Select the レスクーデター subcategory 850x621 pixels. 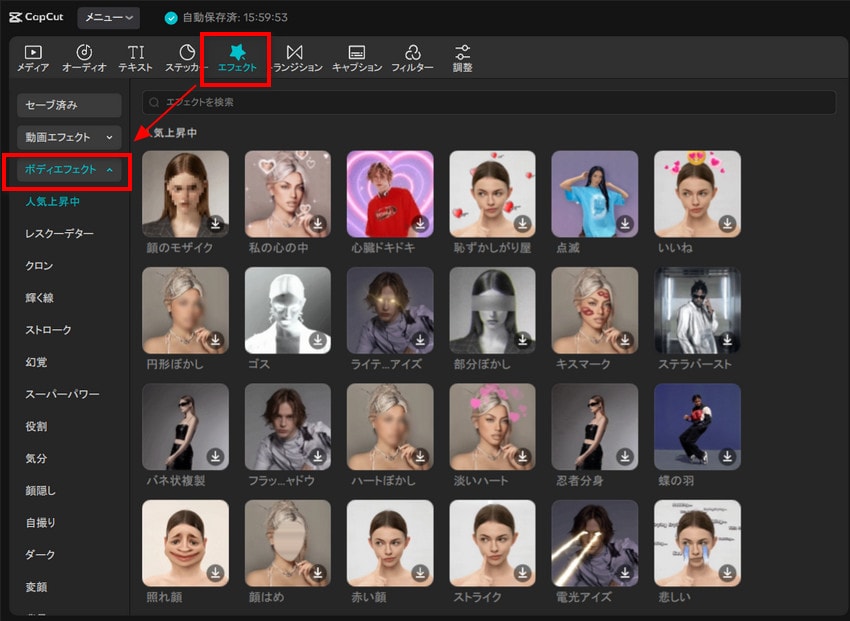(60, 234)
